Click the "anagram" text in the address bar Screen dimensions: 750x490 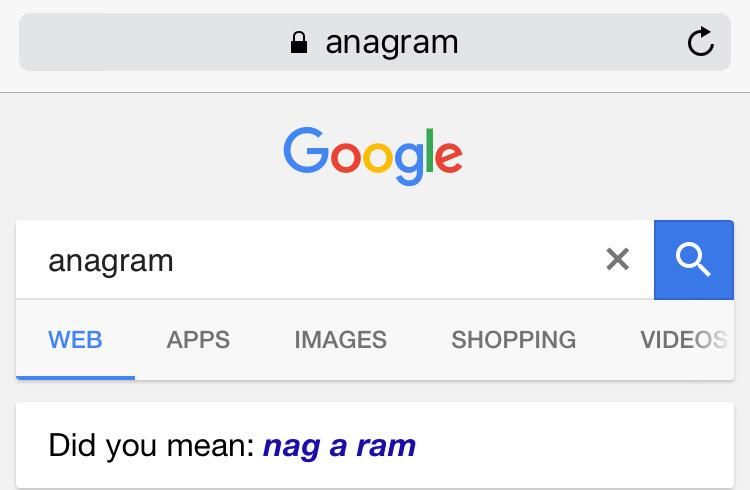click(391, 42)
